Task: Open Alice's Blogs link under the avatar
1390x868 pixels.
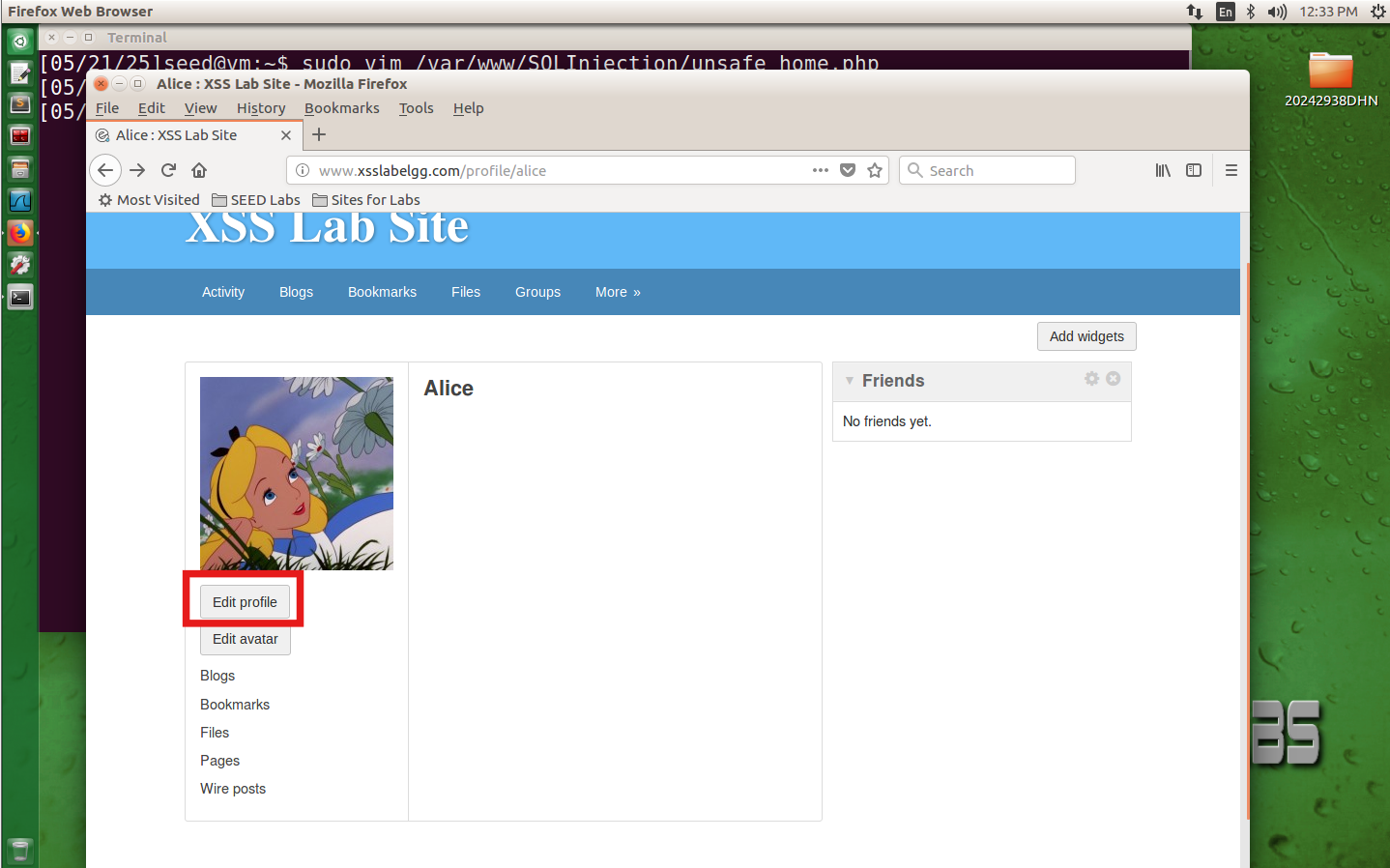Action: [x=217, y=676]
